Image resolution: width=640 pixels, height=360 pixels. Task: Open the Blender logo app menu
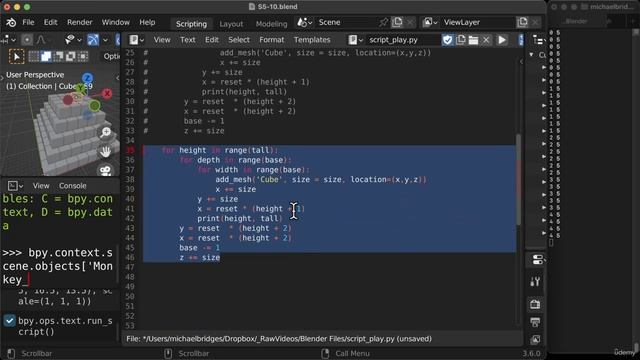pos(11,22)
